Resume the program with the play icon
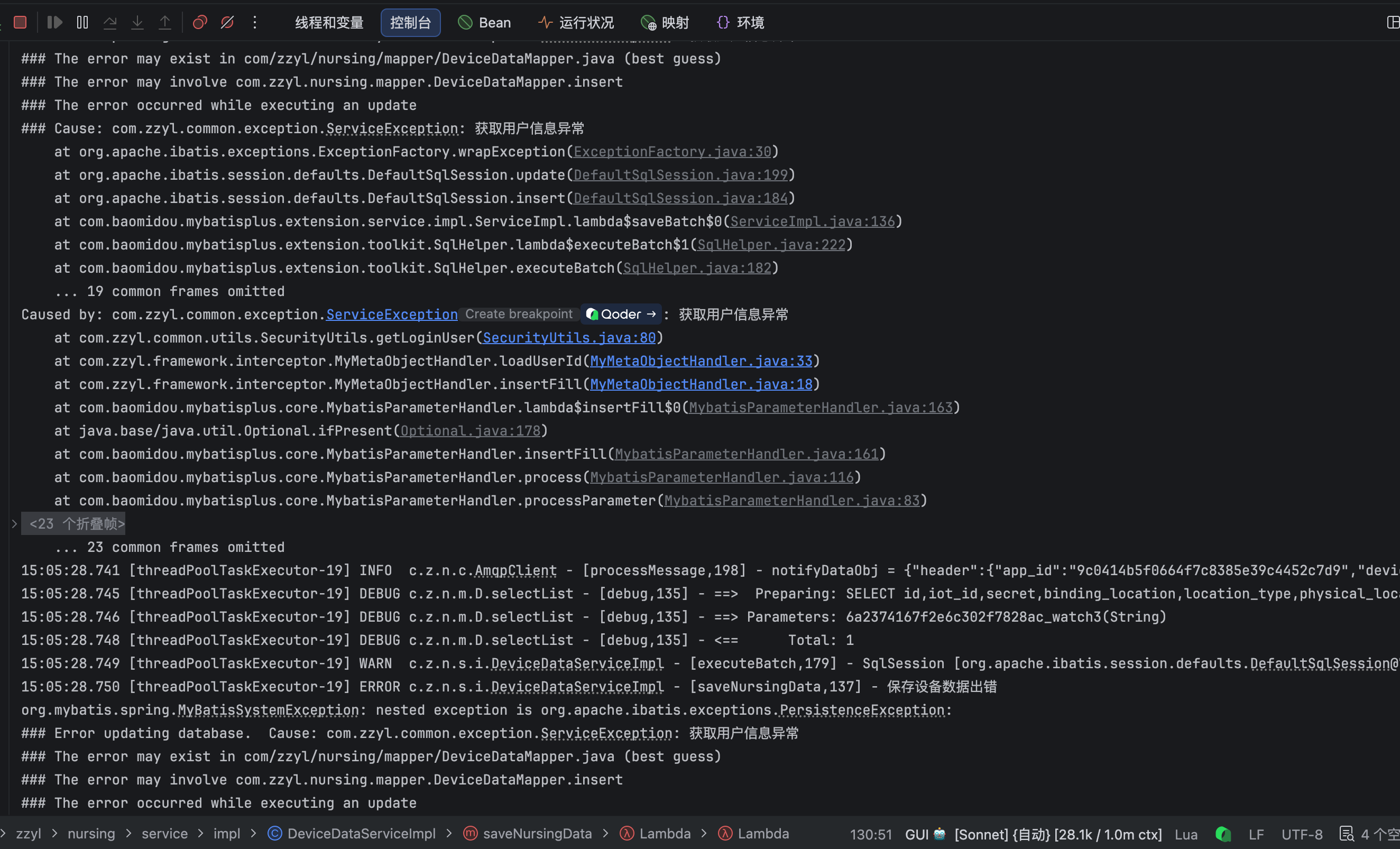Screen dimensions: 1400x849 pyautogui.click(x=54, y=22)
